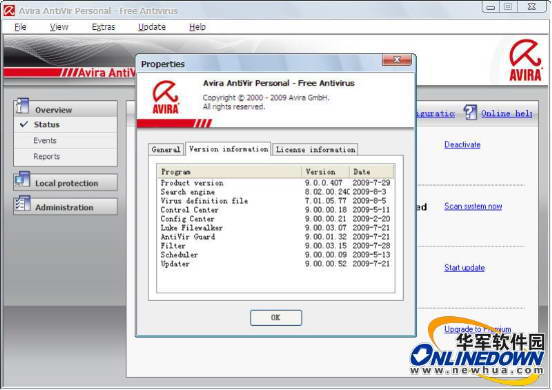The height and width of the screenshot is (390, 552).
Task: Select the Virus definition file row
Action: click(x=275, y=201)
